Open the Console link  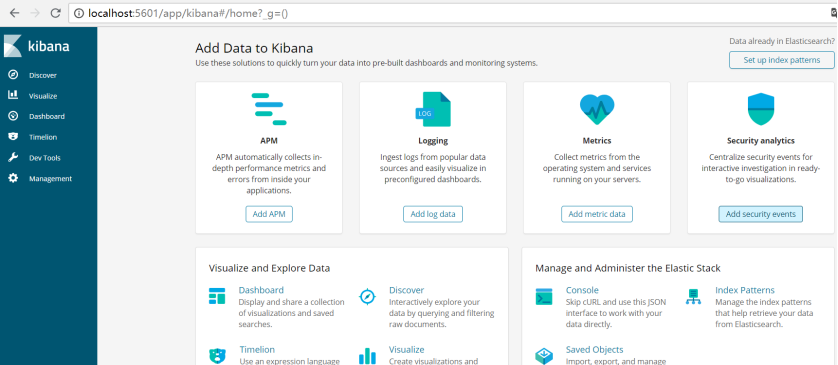click(x=582, y=290)
